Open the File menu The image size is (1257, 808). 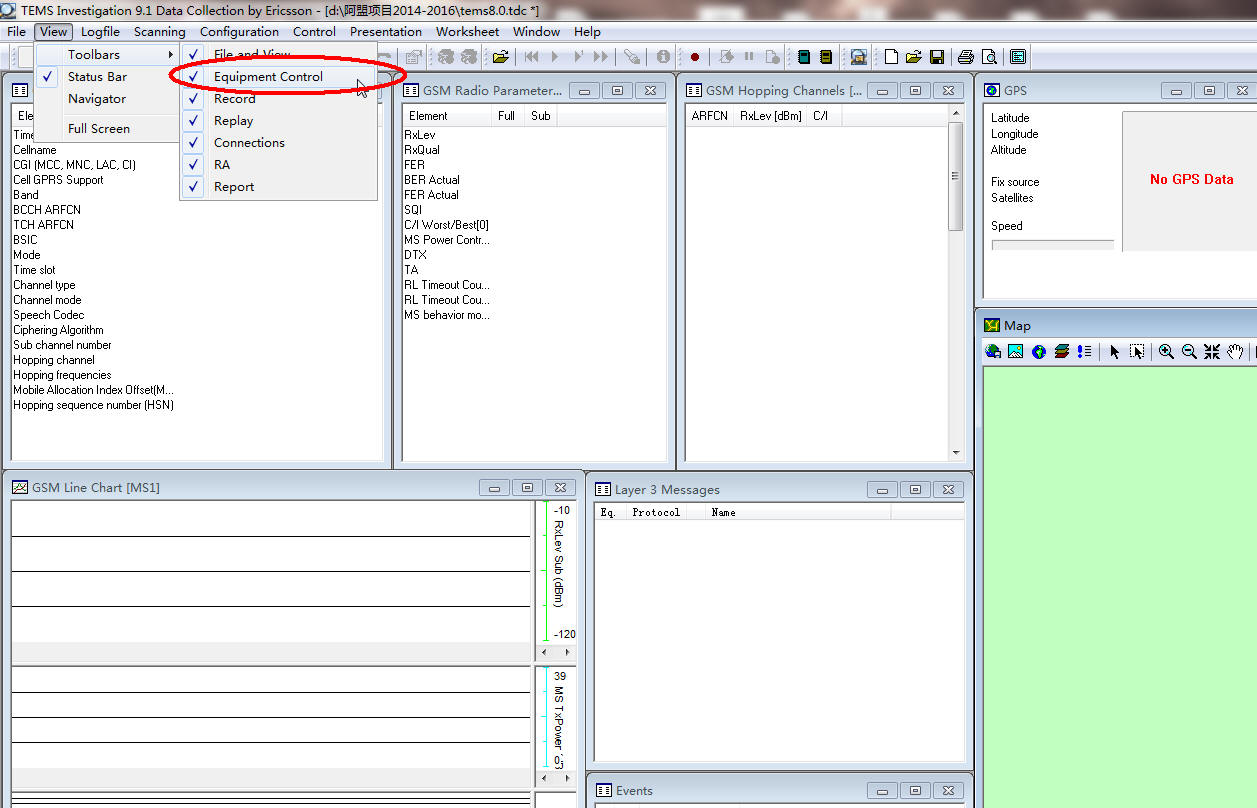[x=16, y=31]
